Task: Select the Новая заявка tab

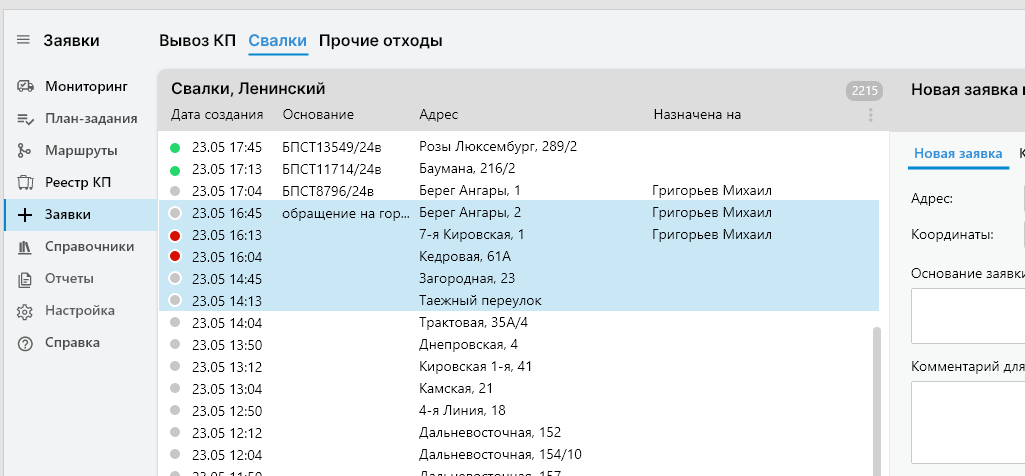Action: 957,153
